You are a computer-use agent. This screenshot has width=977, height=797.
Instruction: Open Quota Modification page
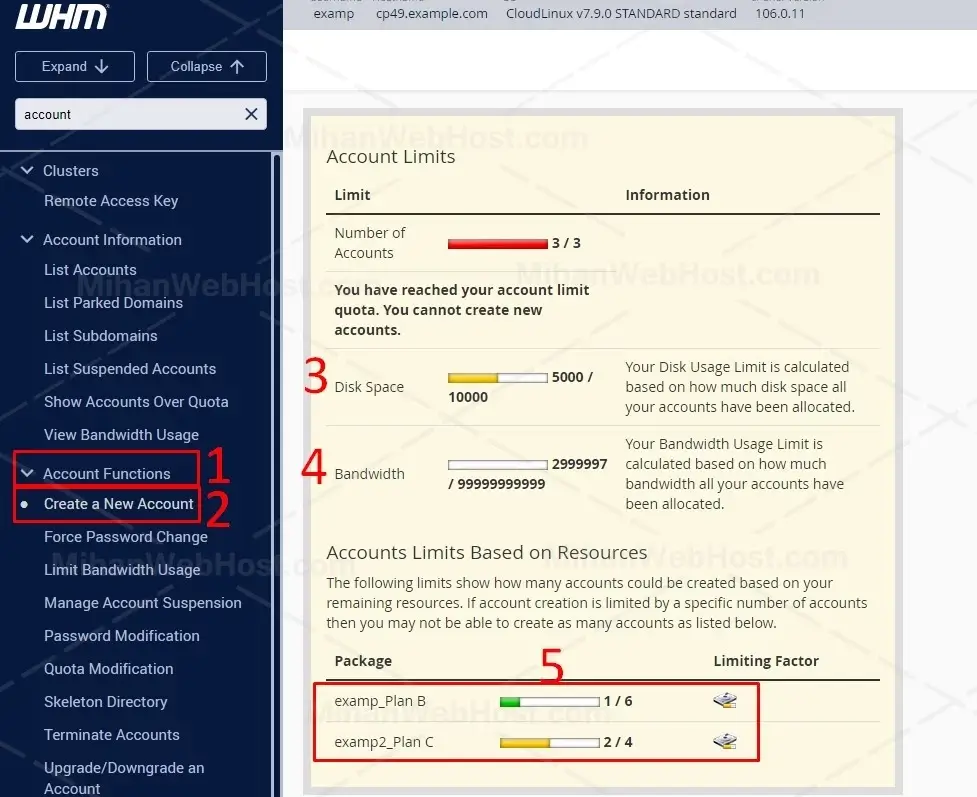pyautogui.click(x=109, y=669)
